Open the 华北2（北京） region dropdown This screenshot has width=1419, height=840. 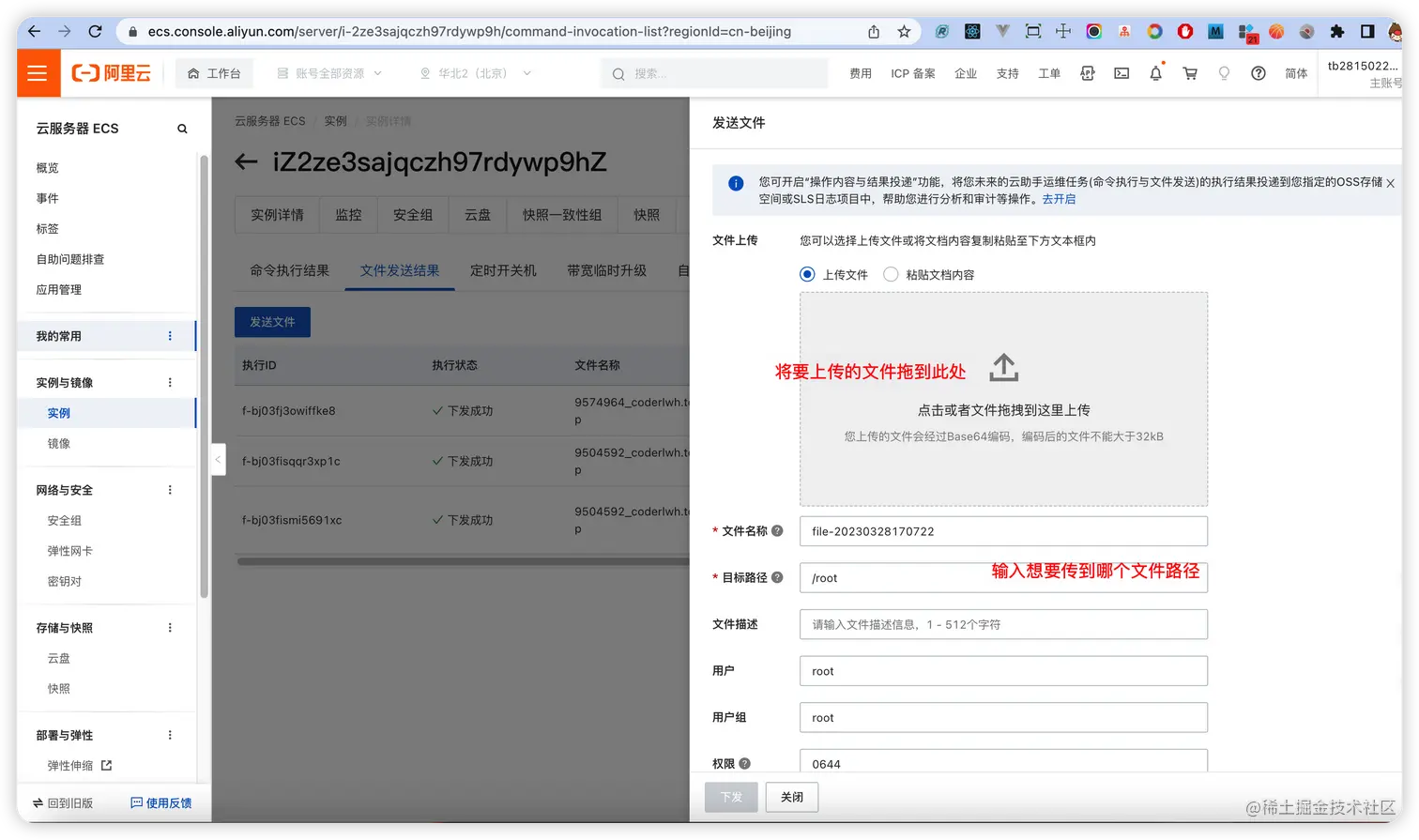475,73
